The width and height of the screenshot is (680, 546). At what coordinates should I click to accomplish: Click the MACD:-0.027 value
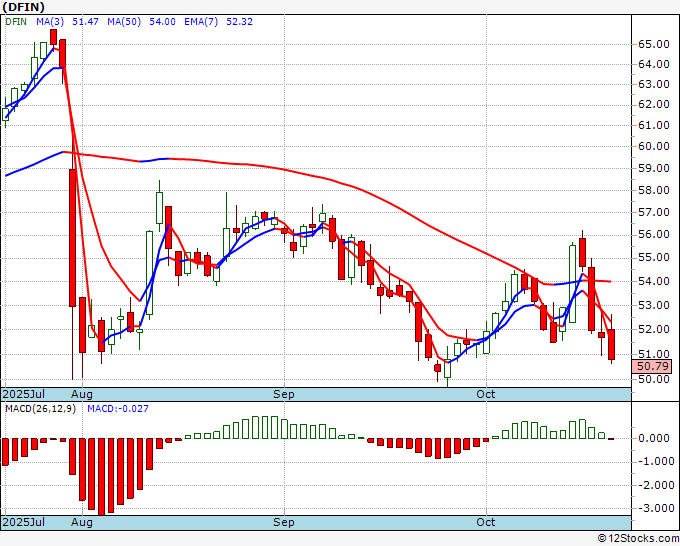coord(118,409)
